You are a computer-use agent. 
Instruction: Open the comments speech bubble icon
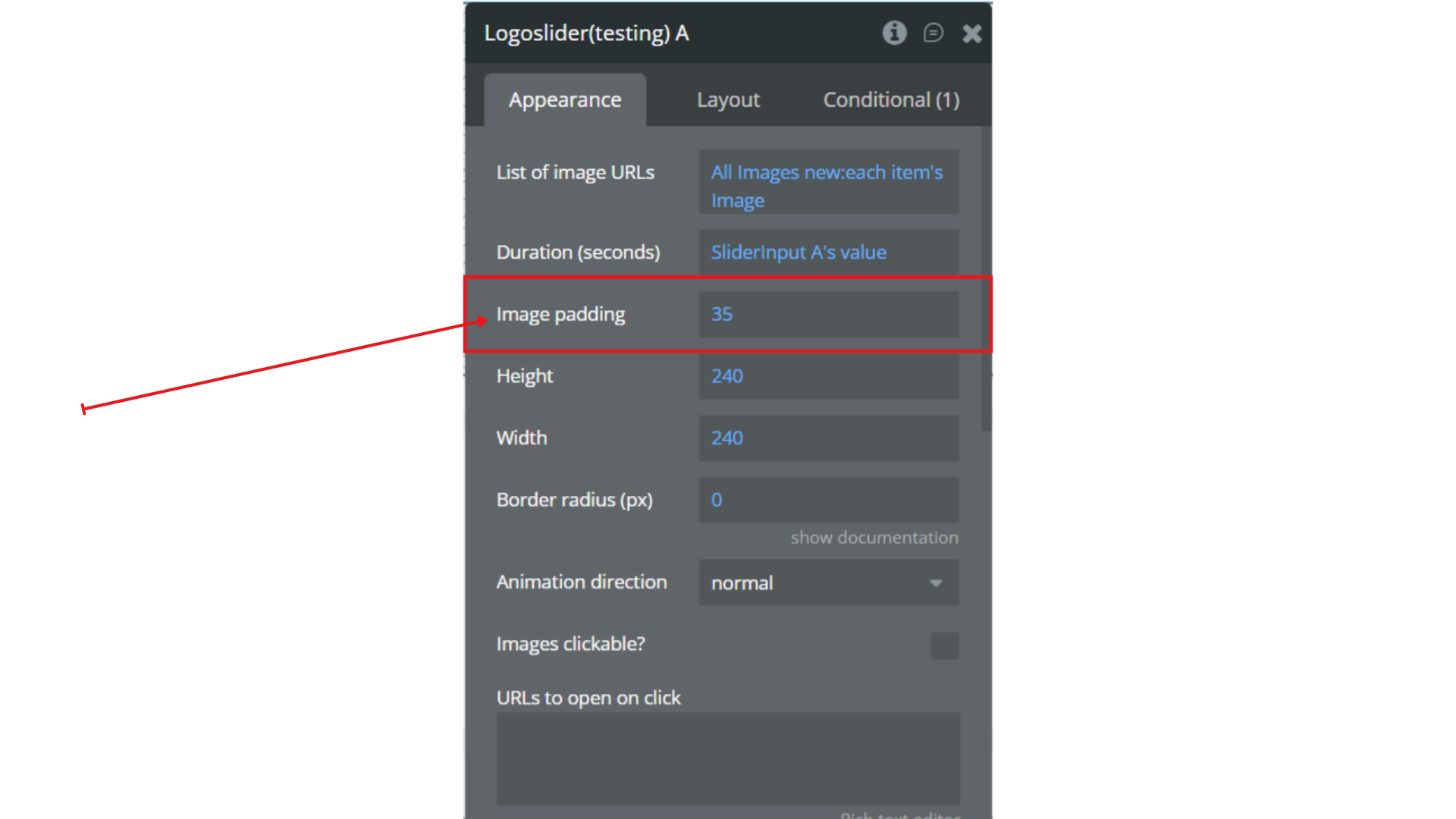(933, 33)
